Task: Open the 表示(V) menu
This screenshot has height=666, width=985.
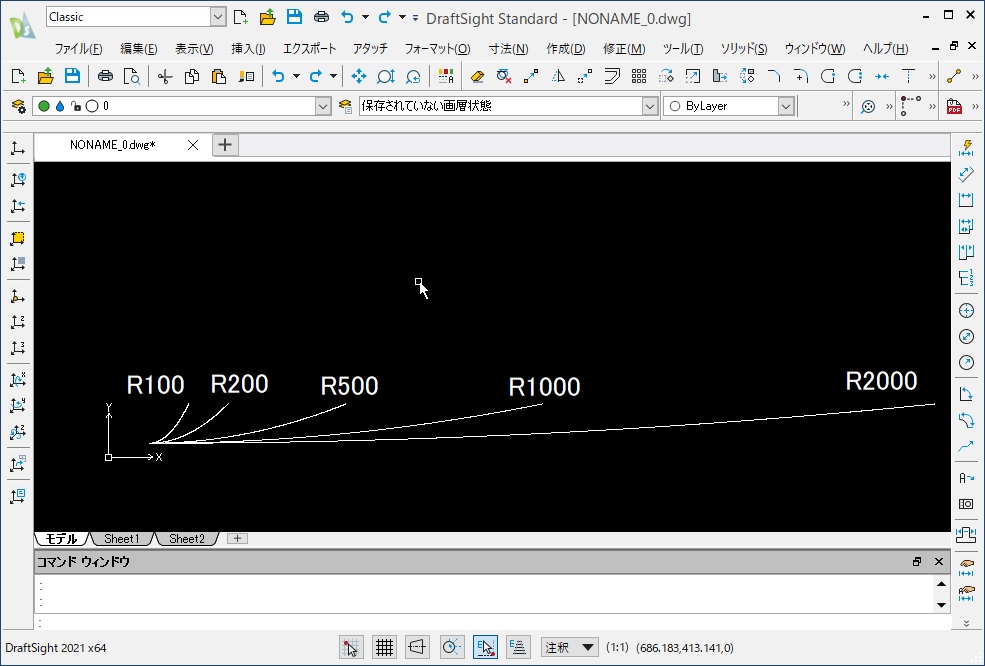Action: tap(194, 48)
